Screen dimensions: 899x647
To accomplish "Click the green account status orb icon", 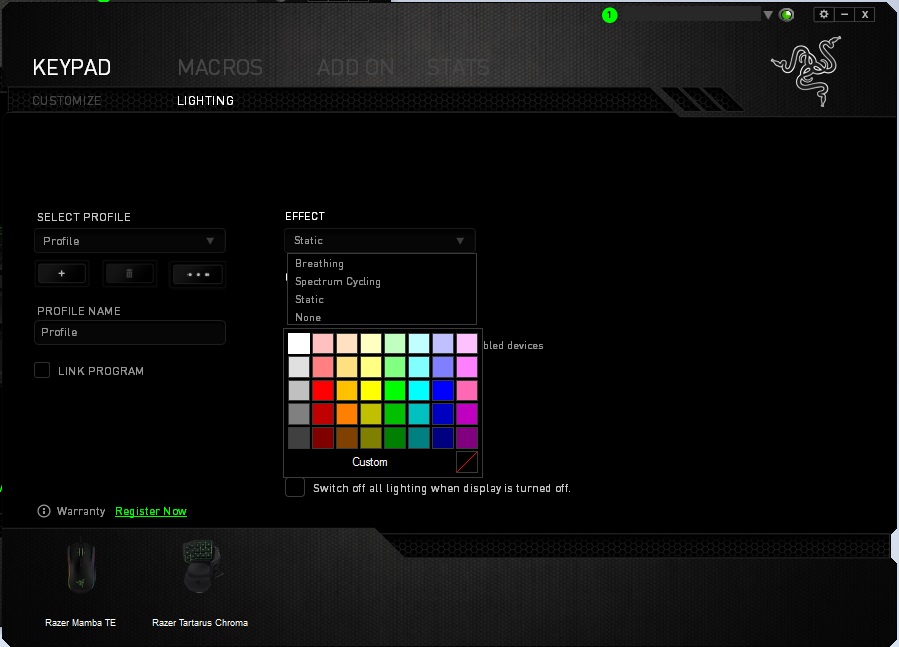I will click(787, 15).
